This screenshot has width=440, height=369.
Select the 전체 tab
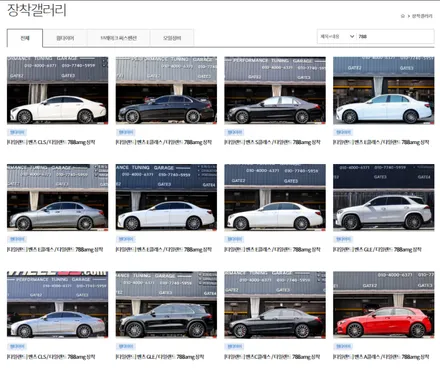pyautogui.click(x=25, y=38)
